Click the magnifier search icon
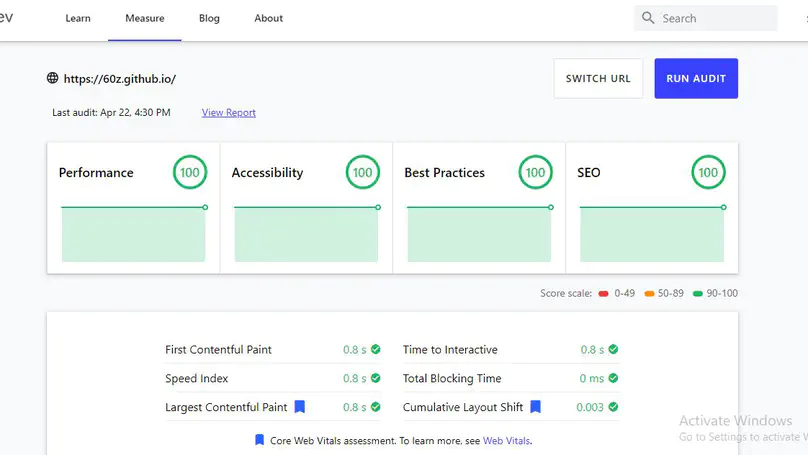Image resolution: width=808 pixels, height=455 pixels. pyautogui.click(x=648, y=18)
